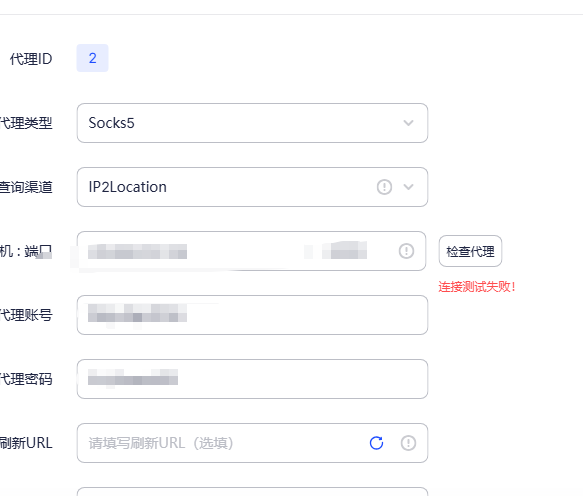Open the Socks5 proxy type combo box
Viewport: 583px width, 496px height.
[252, 123]
